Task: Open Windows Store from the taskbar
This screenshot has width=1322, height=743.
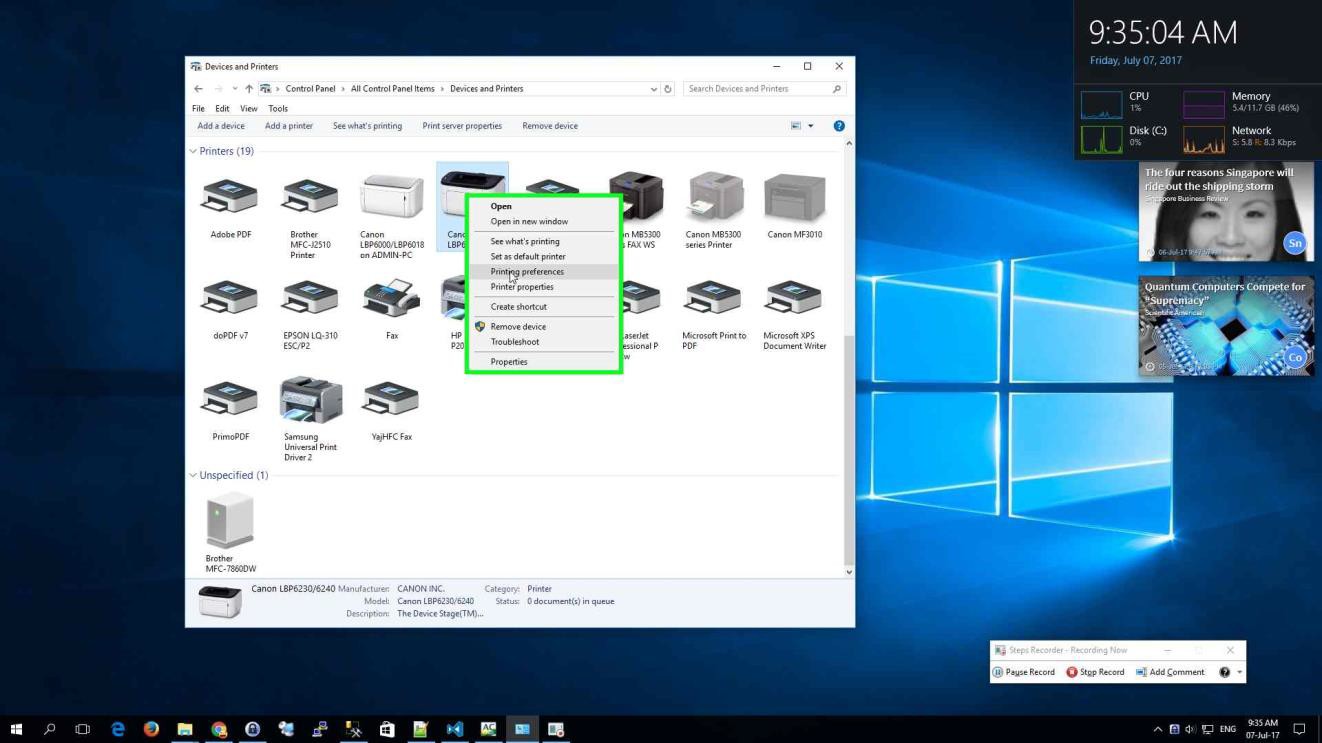Action: (387, 729)
